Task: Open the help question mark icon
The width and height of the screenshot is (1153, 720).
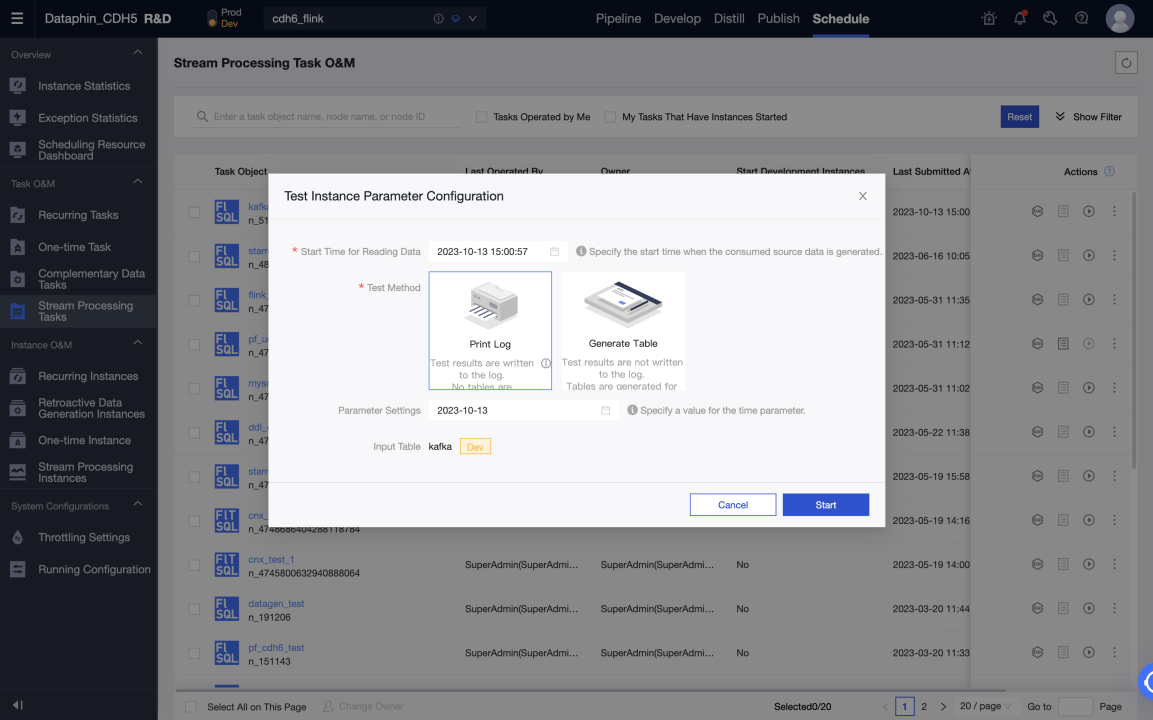Action: click(1081, 18)
